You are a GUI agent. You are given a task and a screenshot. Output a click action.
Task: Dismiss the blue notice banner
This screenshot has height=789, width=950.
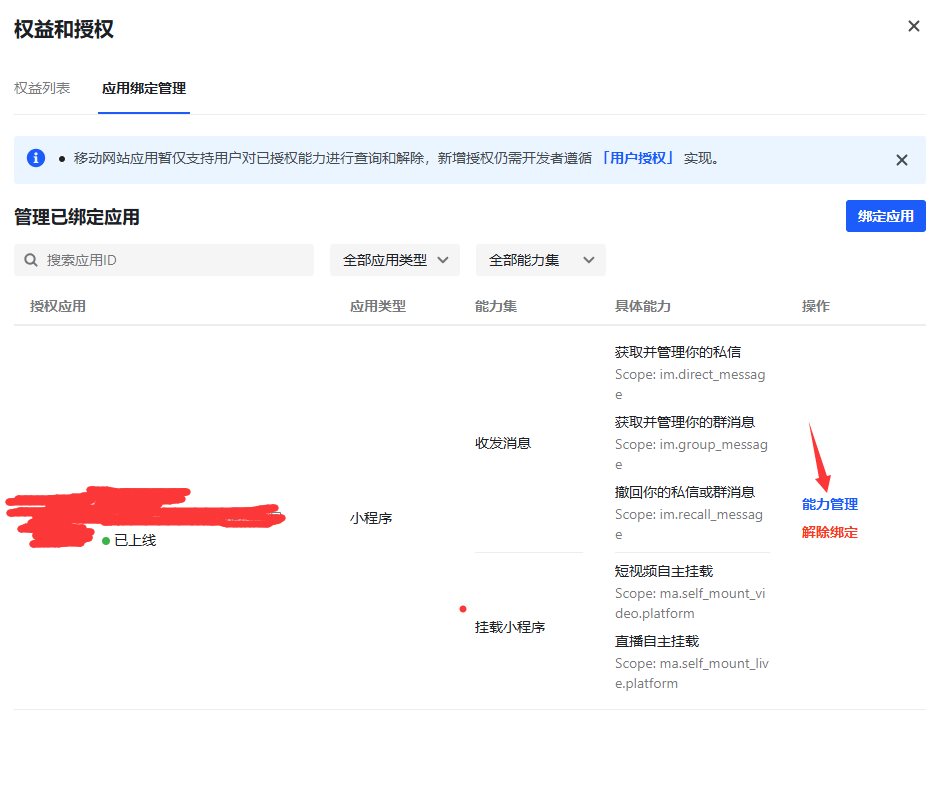pyautogui.click(x=901, y=160)
